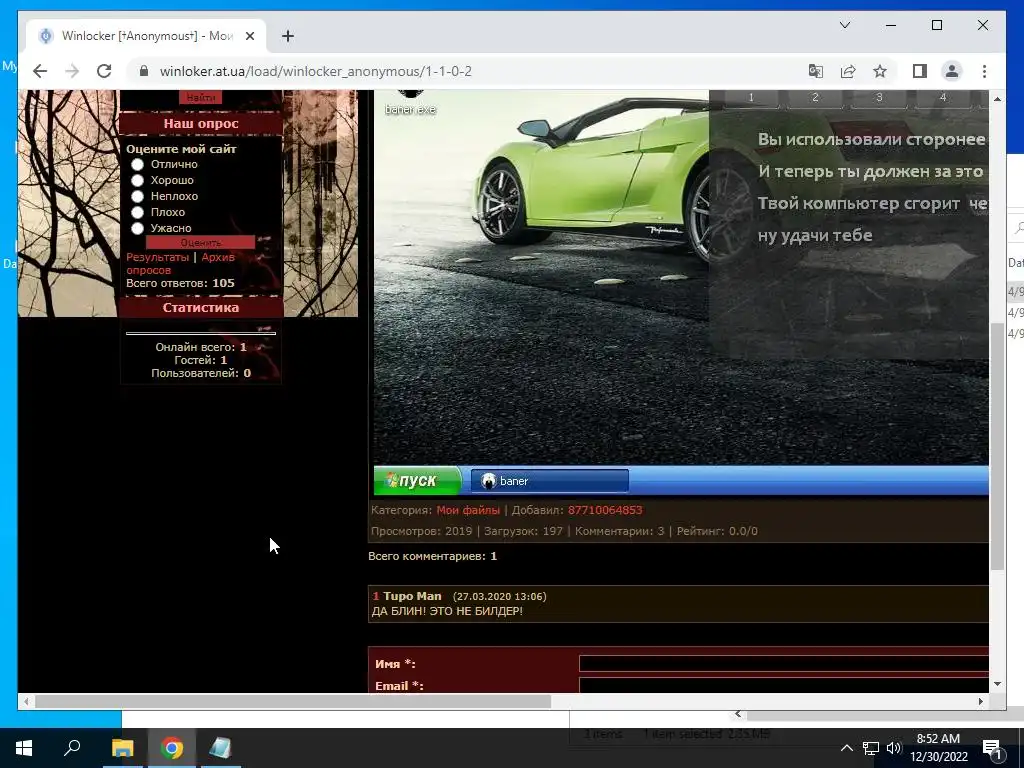Open a new tab
The height and width of the screenshot is (768, 1024).
tap(287, 36)
